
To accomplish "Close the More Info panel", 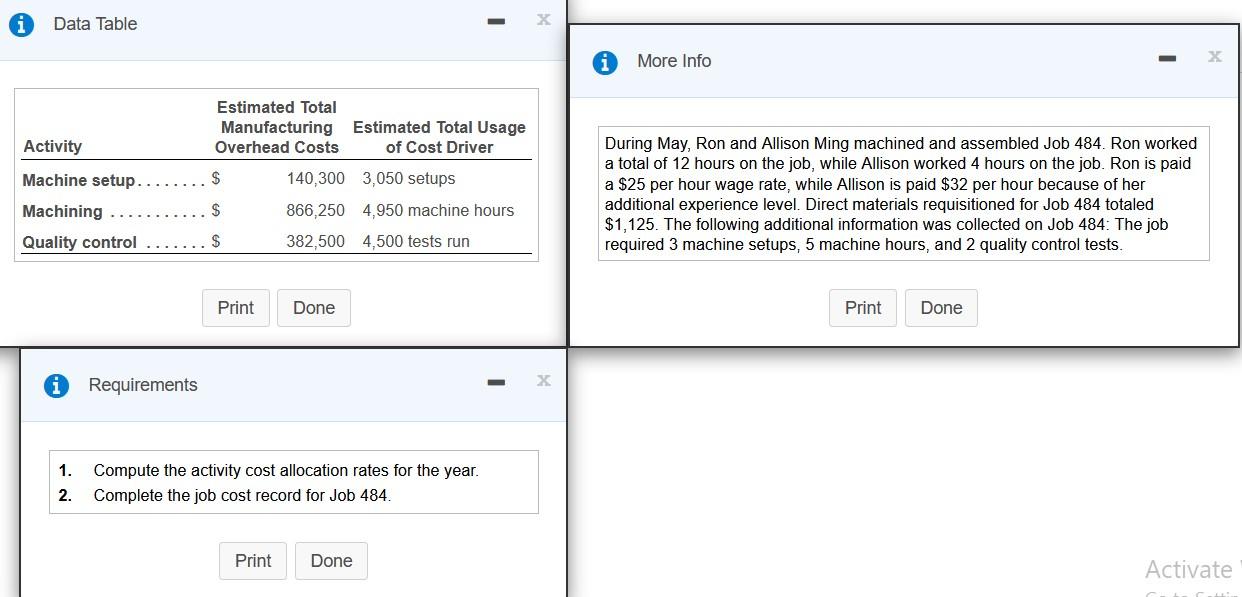I will (1215, 57).
